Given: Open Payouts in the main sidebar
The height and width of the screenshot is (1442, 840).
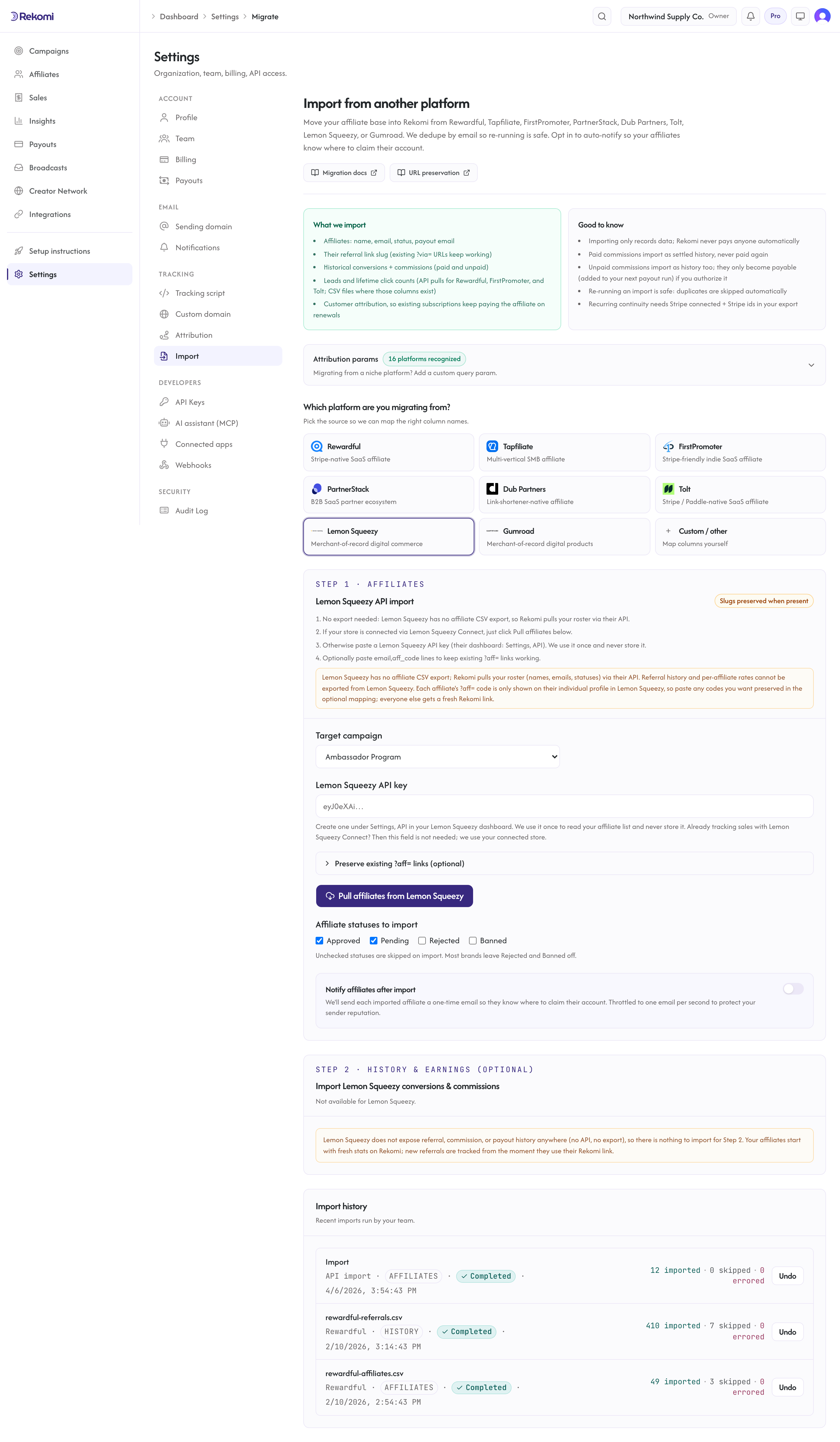Looking at the screenshot, I should point(69,144).
